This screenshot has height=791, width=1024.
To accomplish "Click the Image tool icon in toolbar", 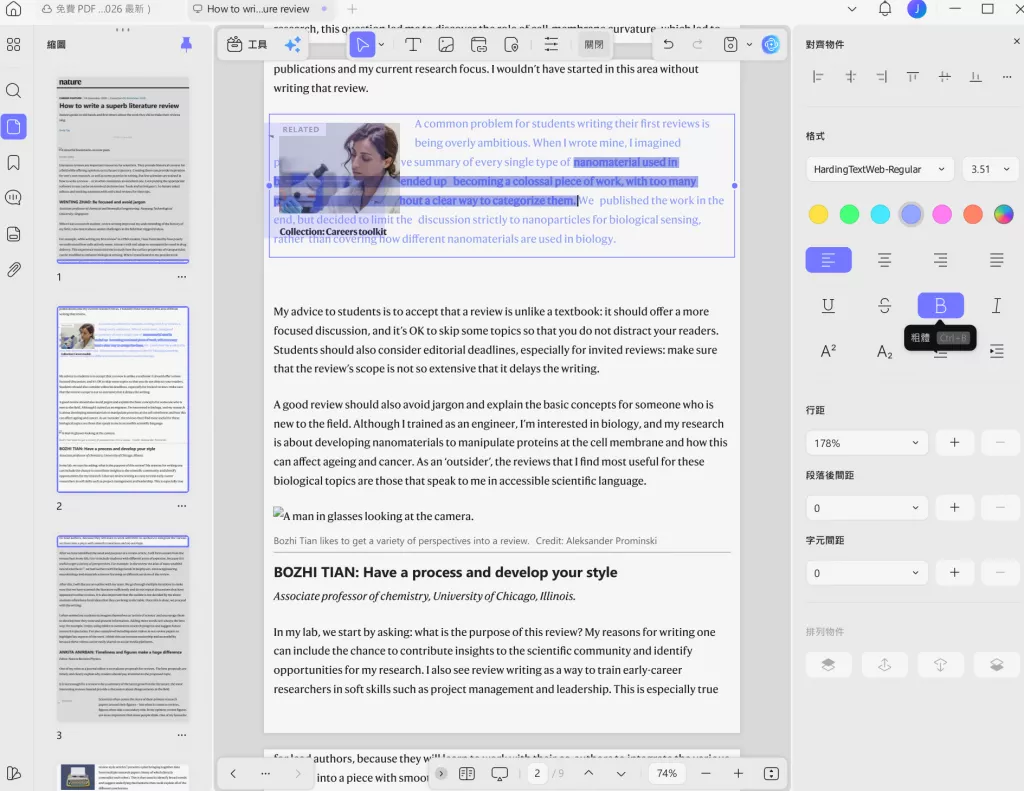I will click(x=446, y=45).
